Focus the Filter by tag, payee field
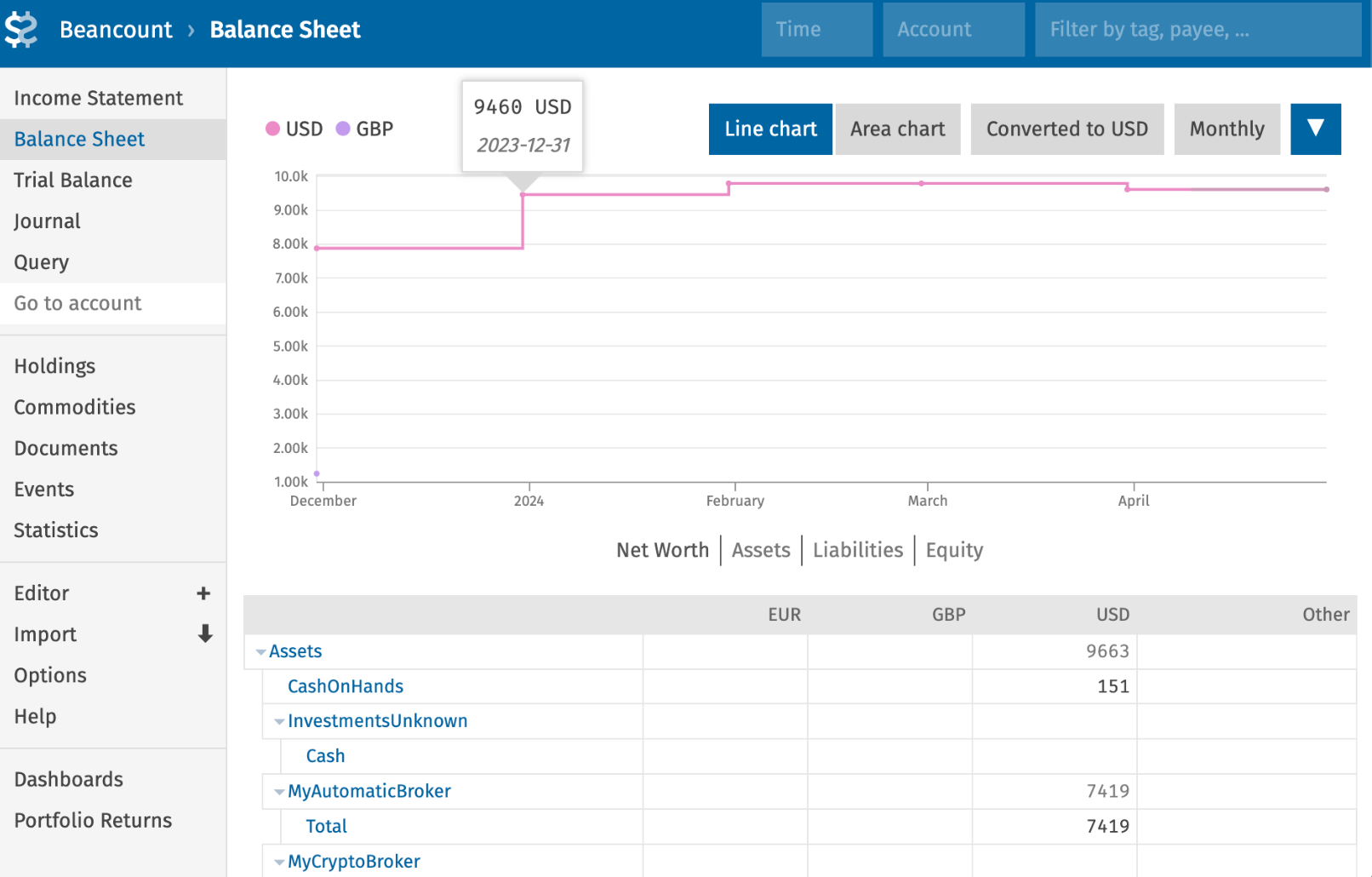This screenshot has width=1372, height=877. [1198, 30]
